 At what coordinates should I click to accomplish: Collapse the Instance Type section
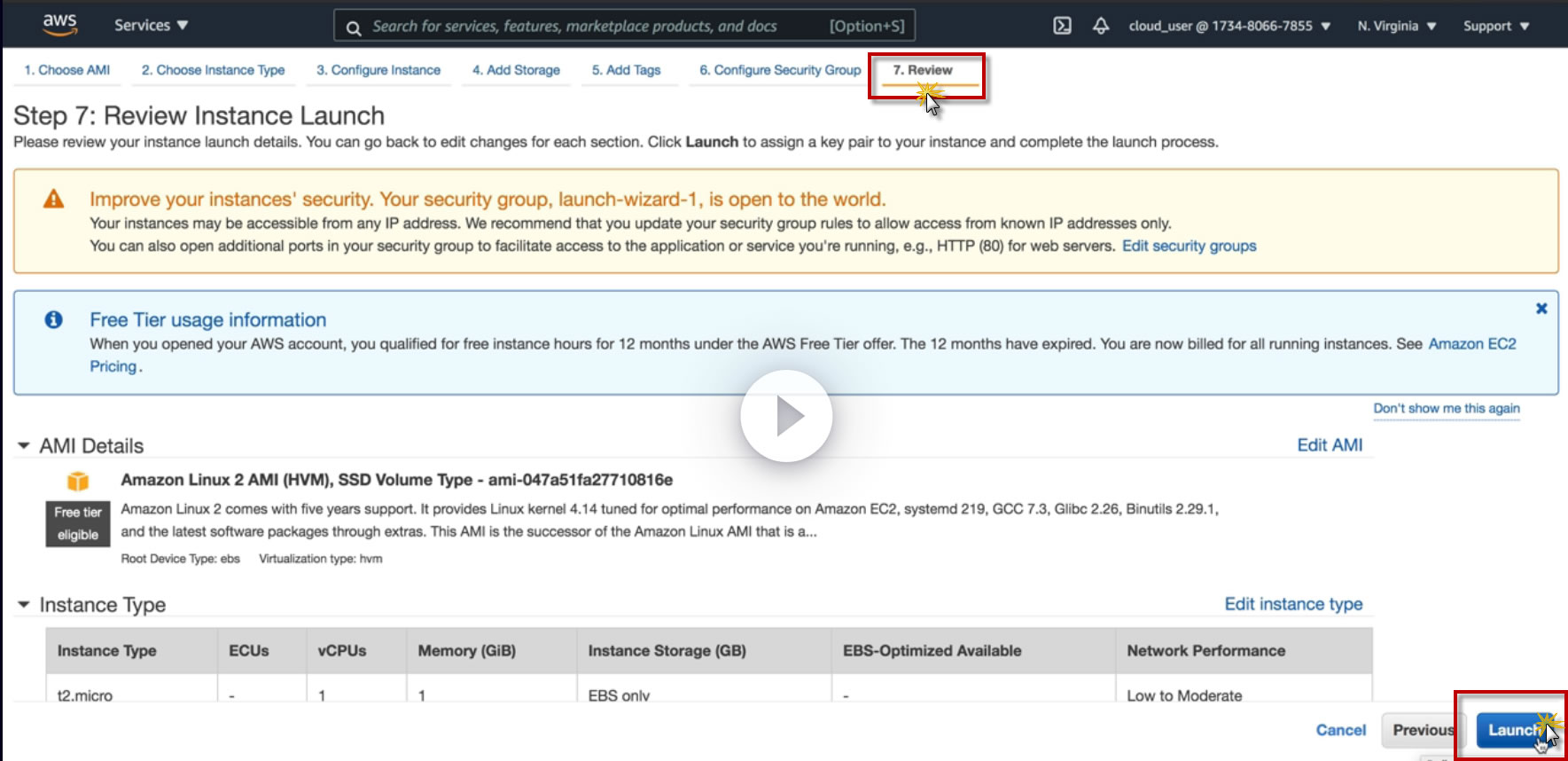coord(24,604)
